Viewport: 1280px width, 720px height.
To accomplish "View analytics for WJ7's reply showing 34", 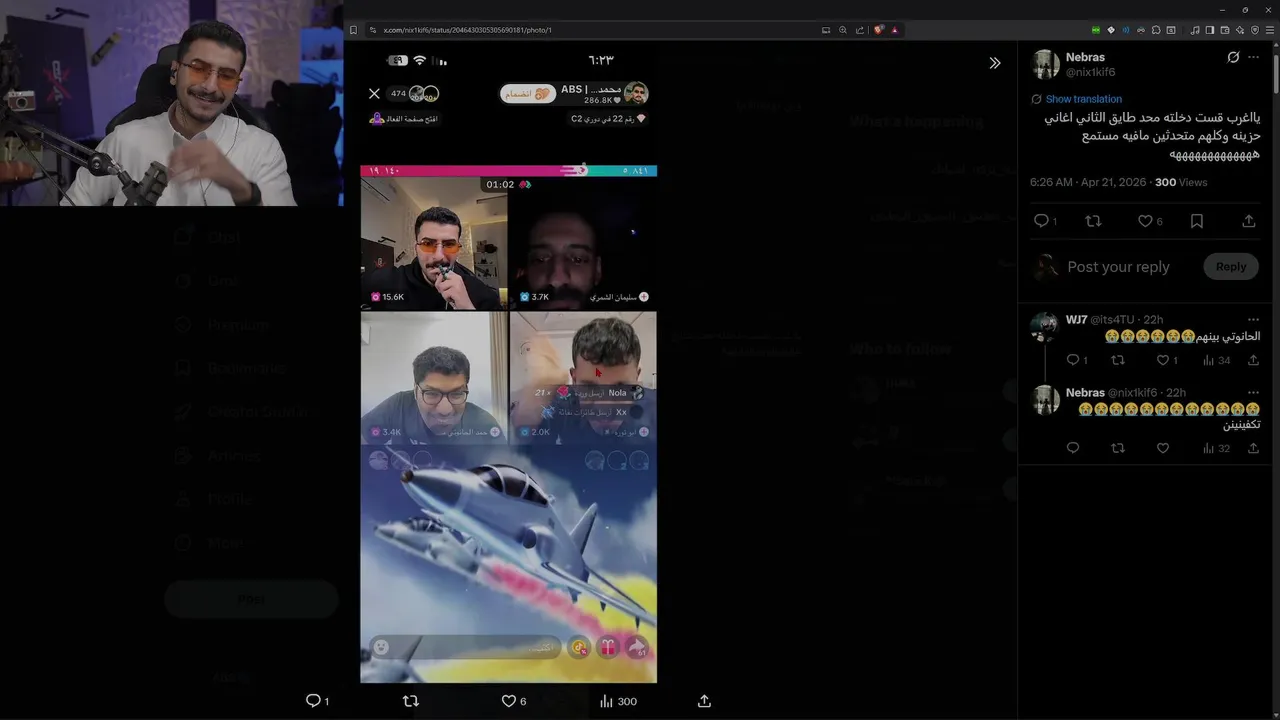I will tap(1215, 360).
